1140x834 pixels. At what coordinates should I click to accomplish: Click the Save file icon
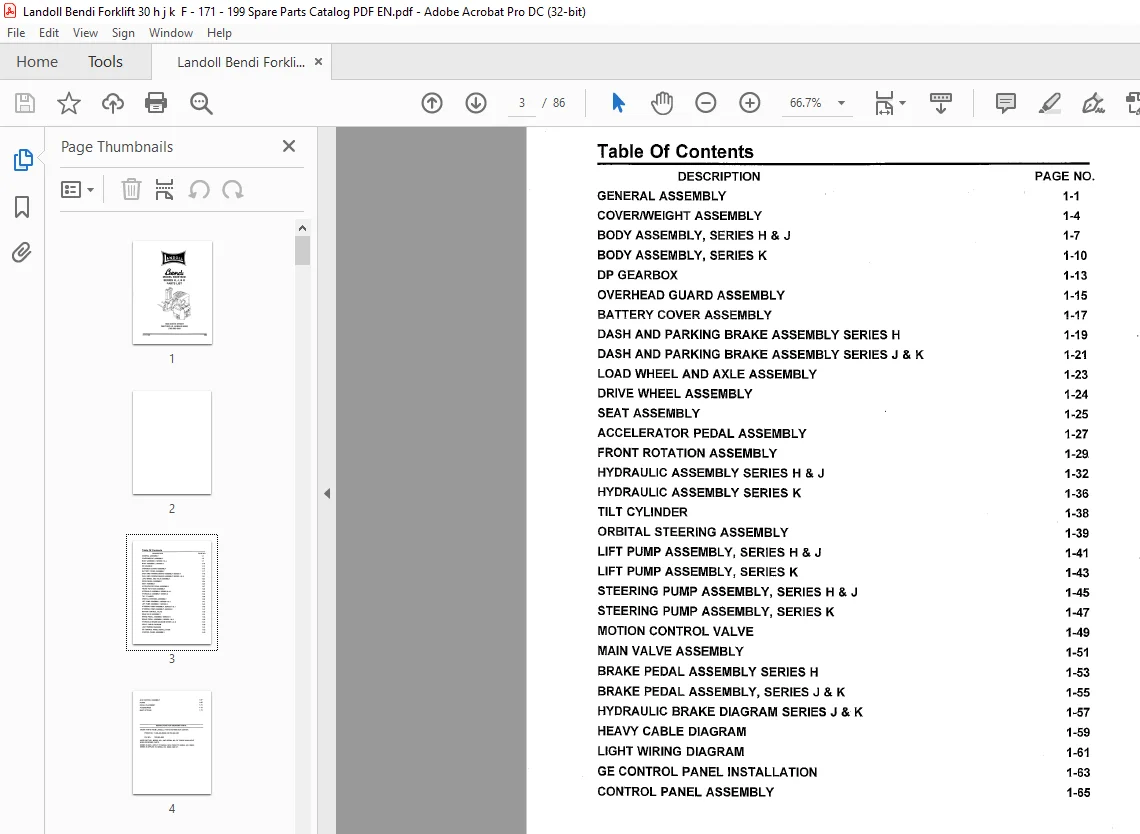point(25,103)
